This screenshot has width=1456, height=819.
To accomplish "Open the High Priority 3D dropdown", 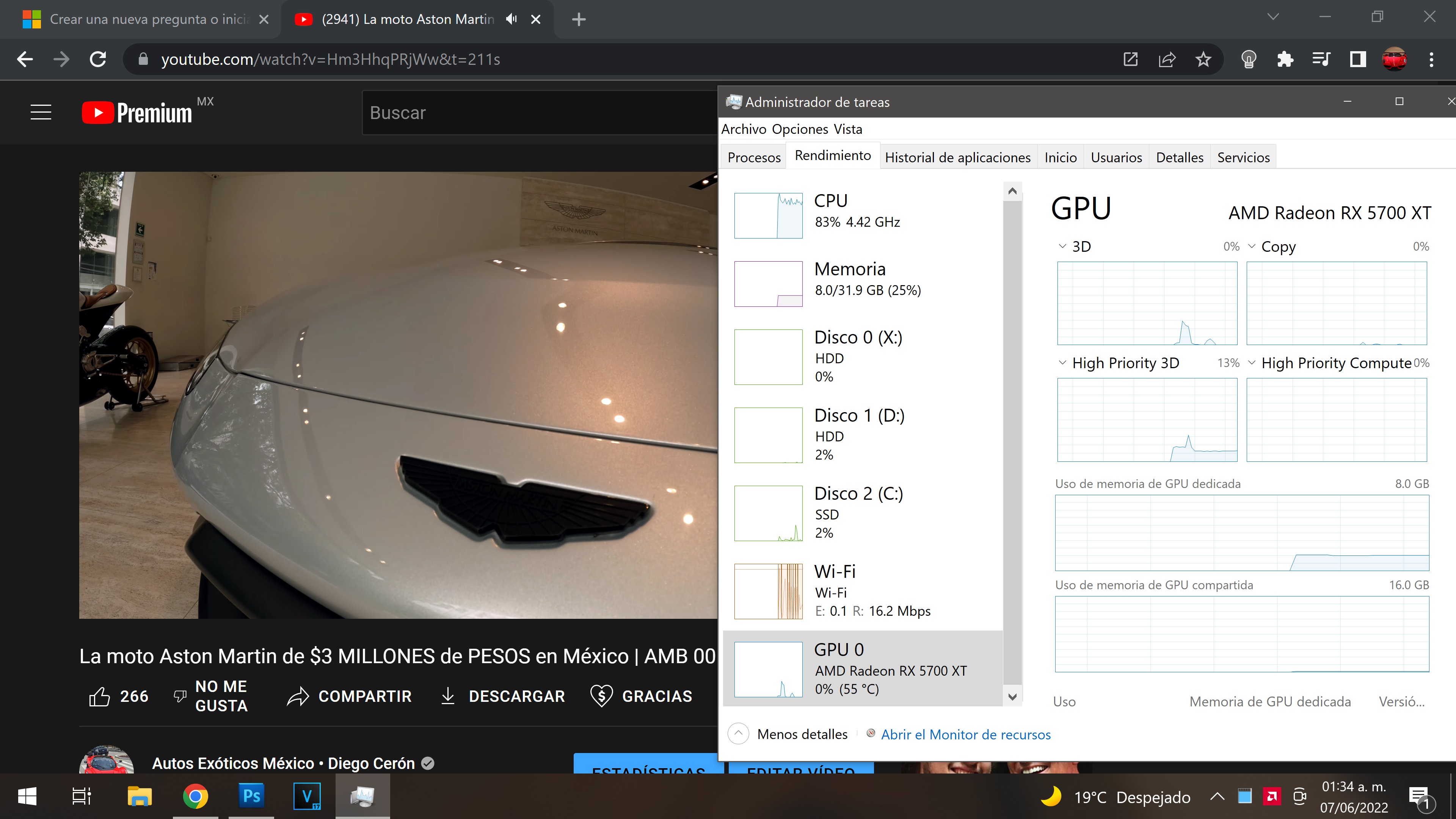I will point(1062,363).
